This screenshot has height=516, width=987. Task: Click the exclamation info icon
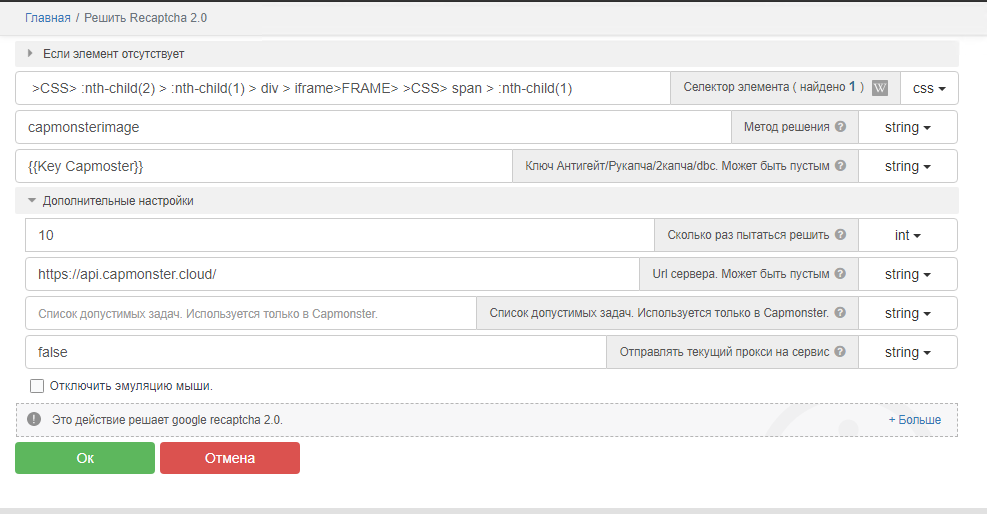point(34,419)
